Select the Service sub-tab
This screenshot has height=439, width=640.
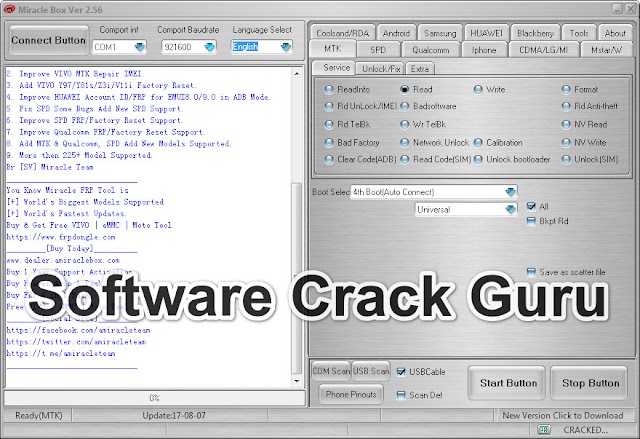point(336,68)
